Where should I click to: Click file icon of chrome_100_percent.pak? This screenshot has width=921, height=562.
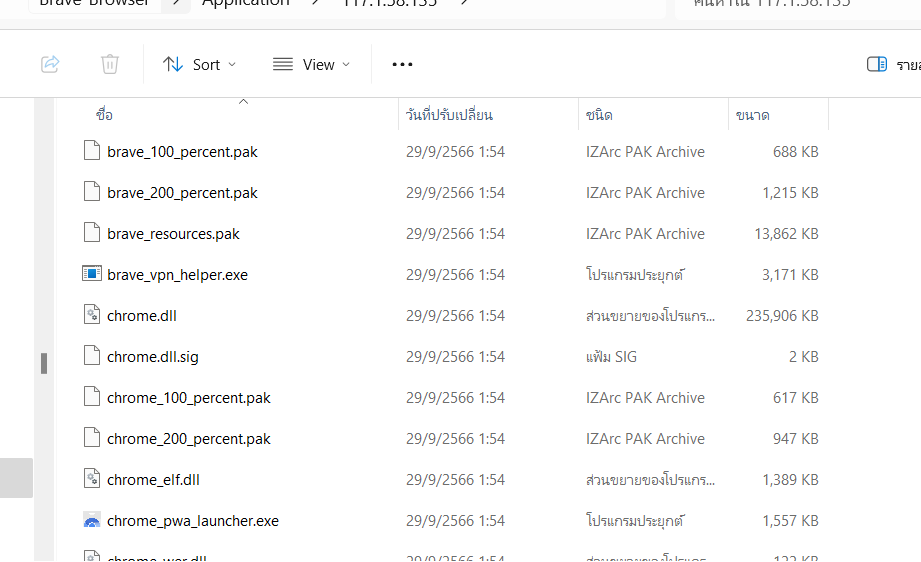pos(92,397)
